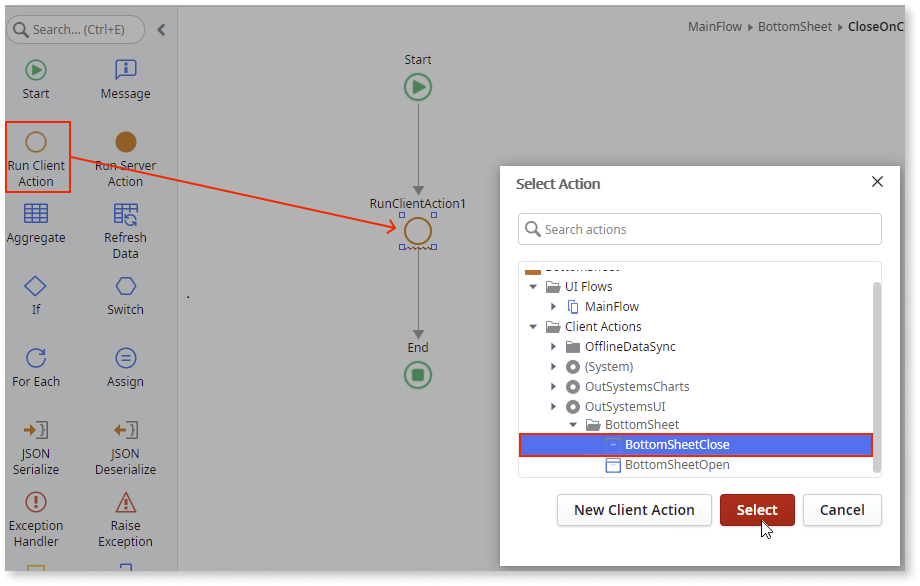Pick the If tool icon

36,286
